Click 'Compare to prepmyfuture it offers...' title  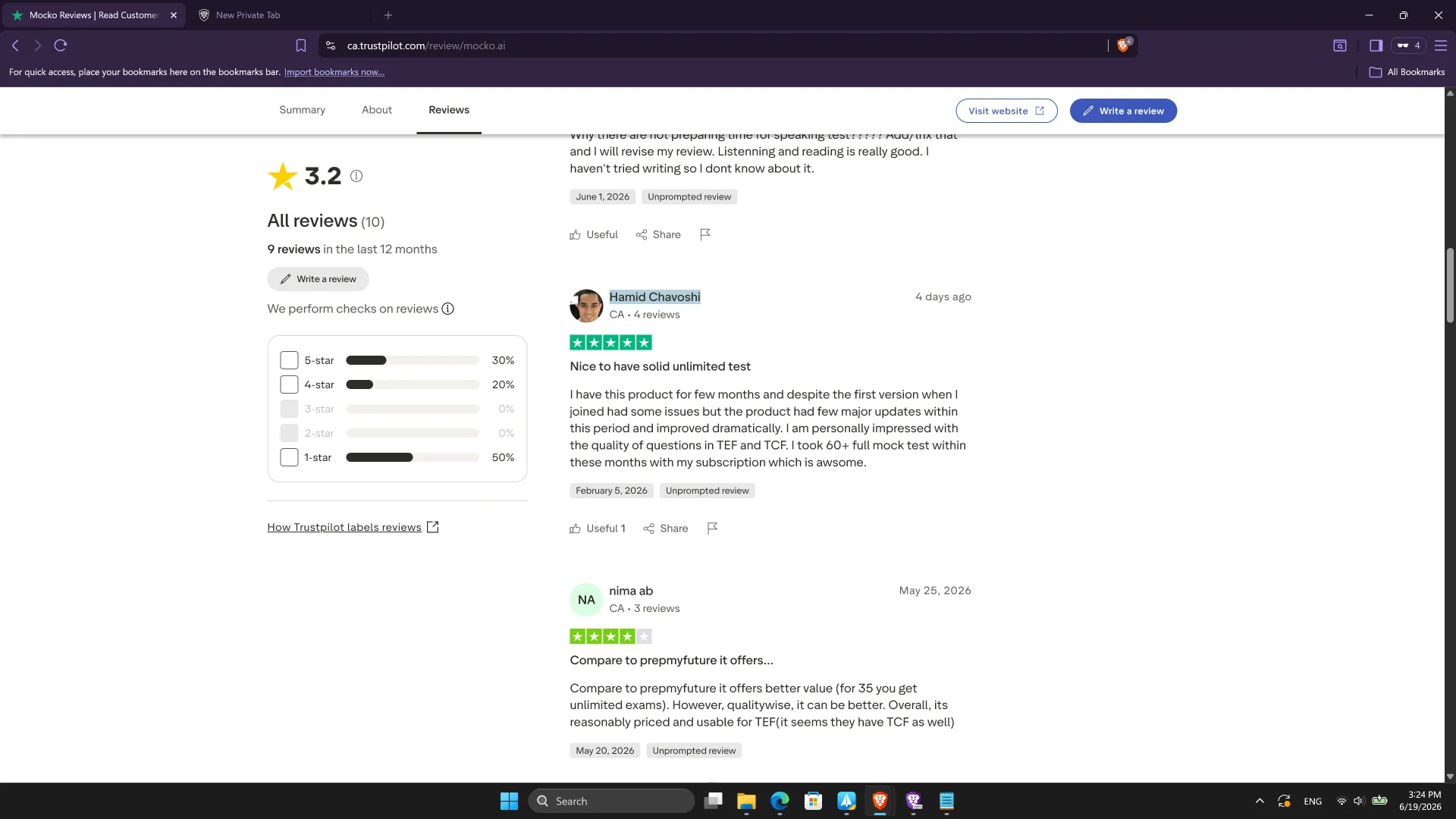[x=671, y=661]
